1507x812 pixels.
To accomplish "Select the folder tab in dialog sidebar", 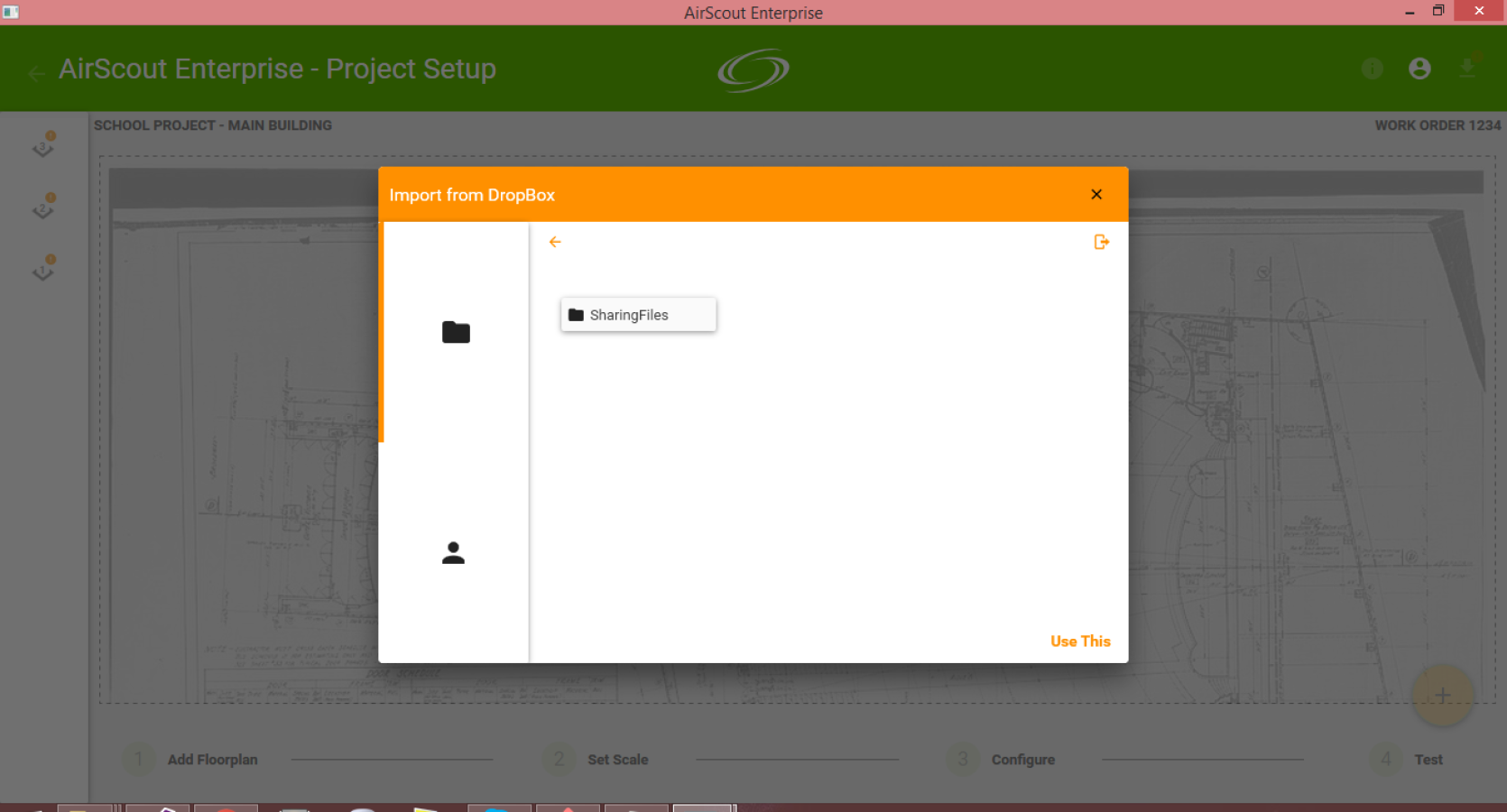I will pyautogui.click(x=456, y=332).
